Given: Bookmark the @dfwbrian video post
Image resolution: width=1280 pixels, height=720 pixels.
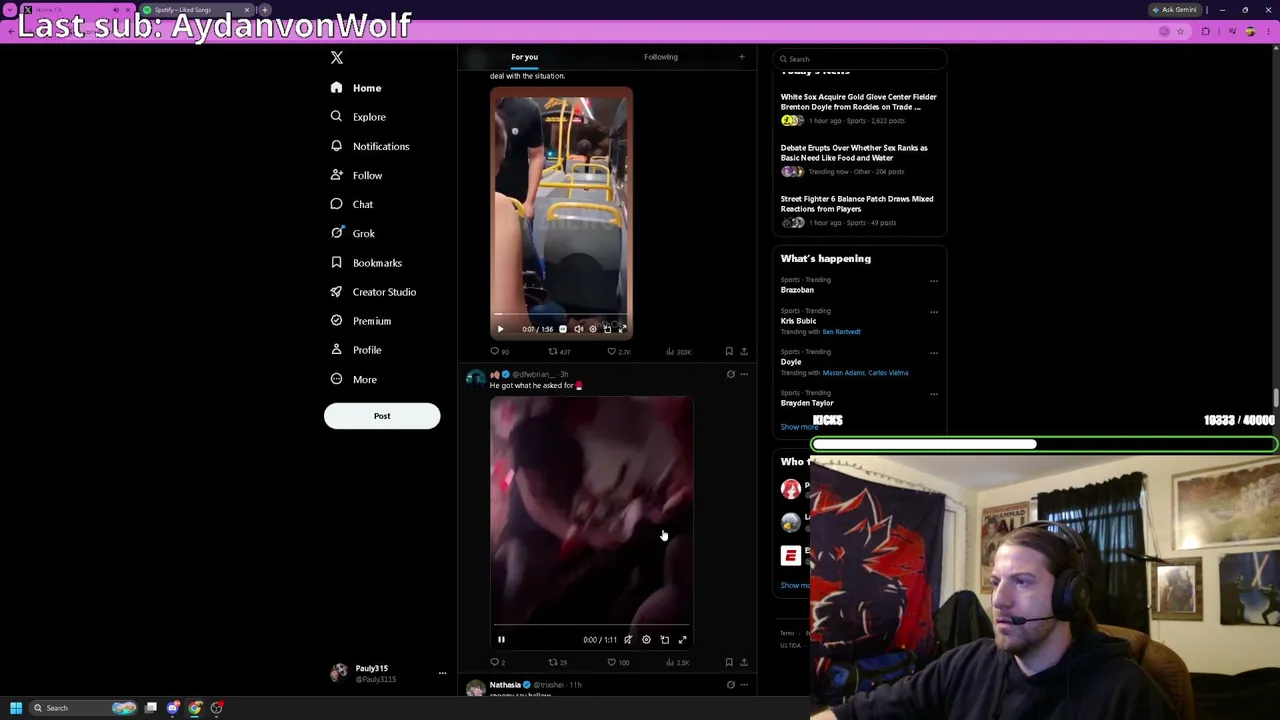Looking at the screenshot, I should [x=729, y=663].
